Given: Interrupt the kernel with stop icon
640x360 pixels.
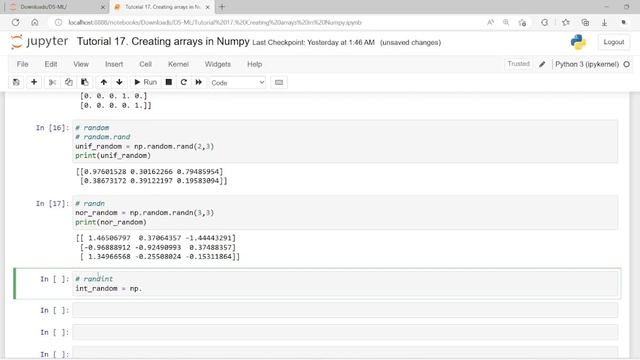Looking at the screenshot, I should tap(169, 82).
